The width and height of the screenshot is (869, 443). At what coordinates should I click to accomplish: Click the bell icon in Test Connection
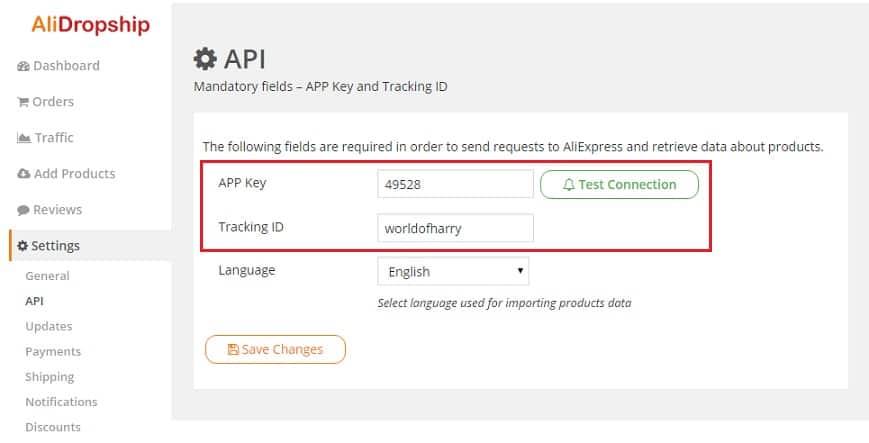coord(569,185)
